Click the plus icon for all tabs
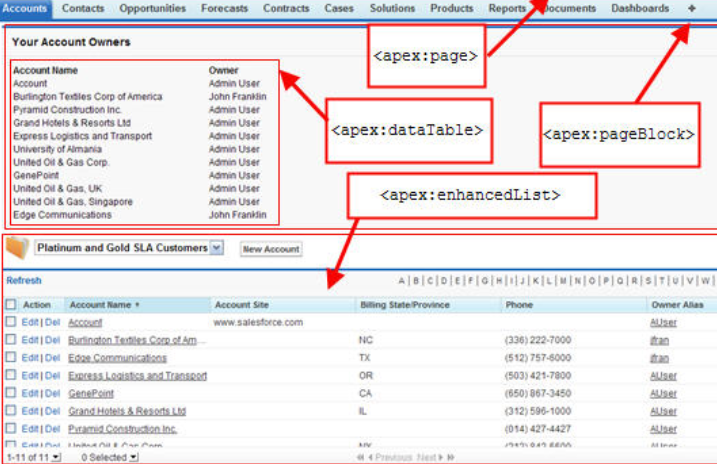This screenshot has height=464, width=717. coord(692,8)
